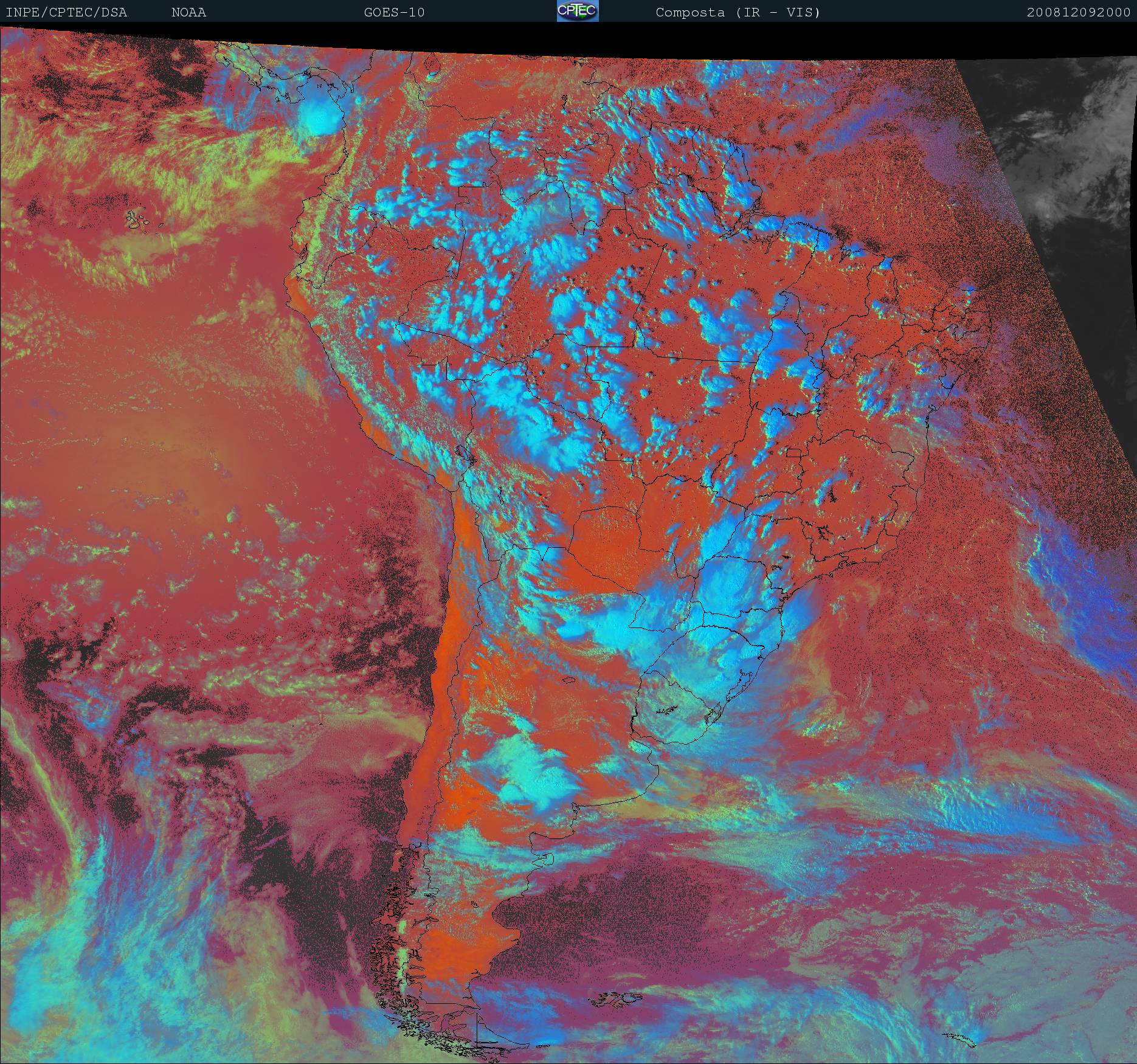Click the 200812092000 timestamp
This screenshot has height=1064, width=1137.
(x=1079, y=12)
